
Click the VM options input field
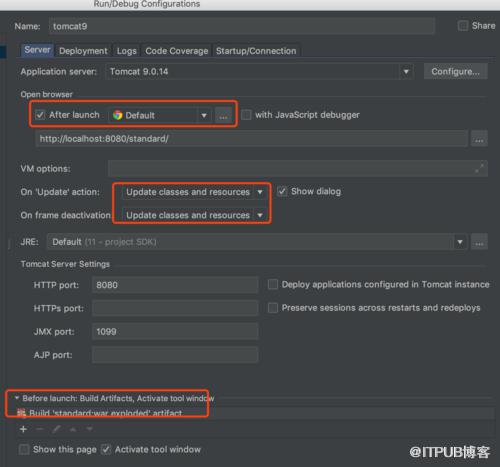click(x=298, y=169)
